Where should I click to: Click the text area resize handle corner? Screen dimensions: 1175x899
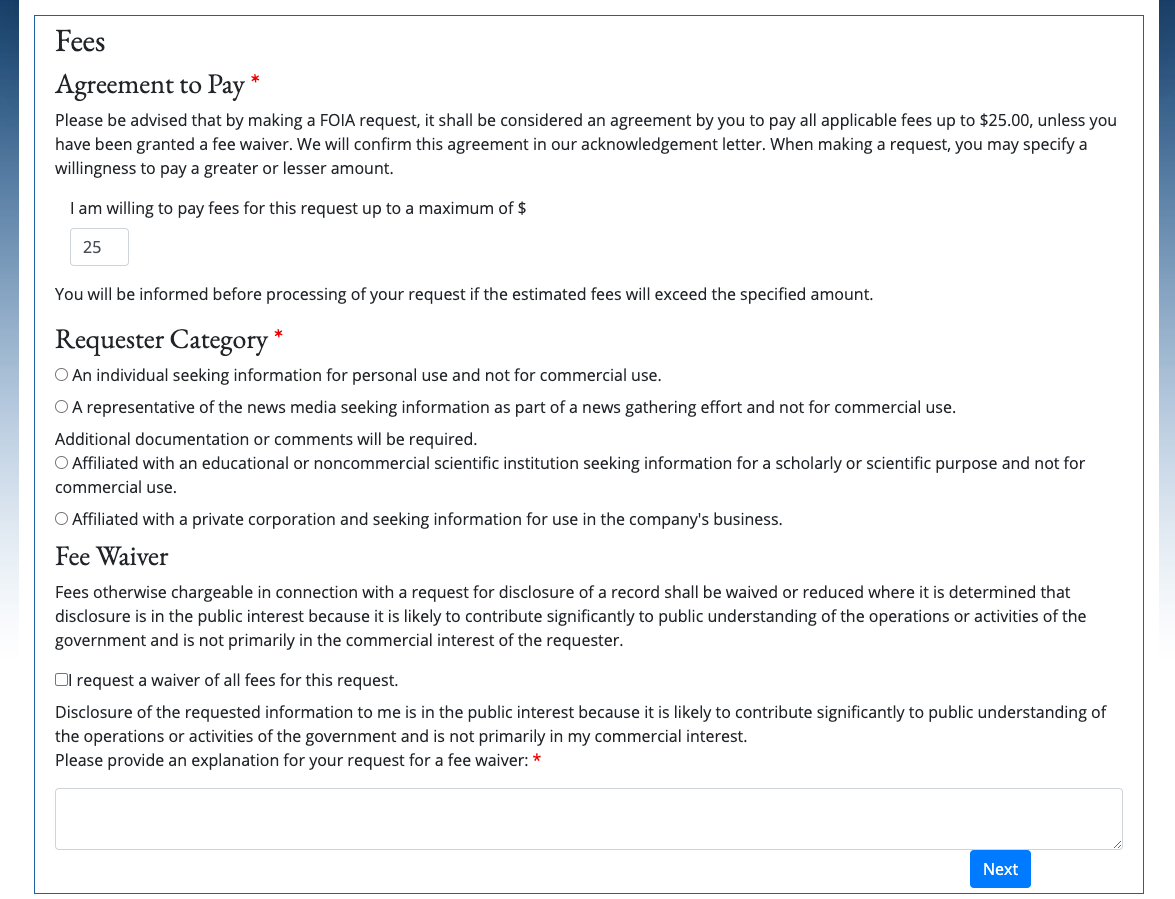(1117, 844)
